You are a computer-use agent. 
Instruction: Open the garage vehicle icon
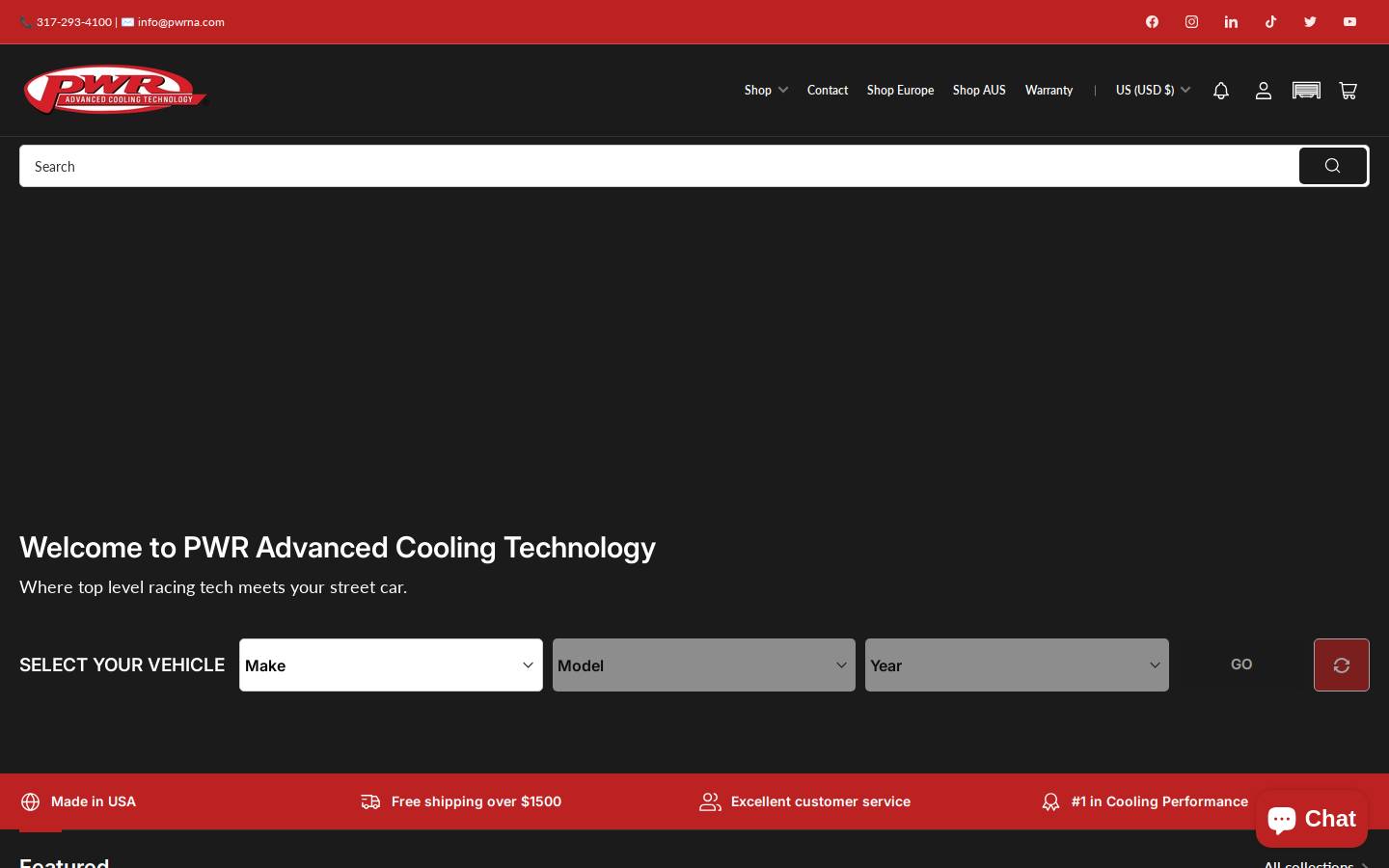tap(1306, 90)
